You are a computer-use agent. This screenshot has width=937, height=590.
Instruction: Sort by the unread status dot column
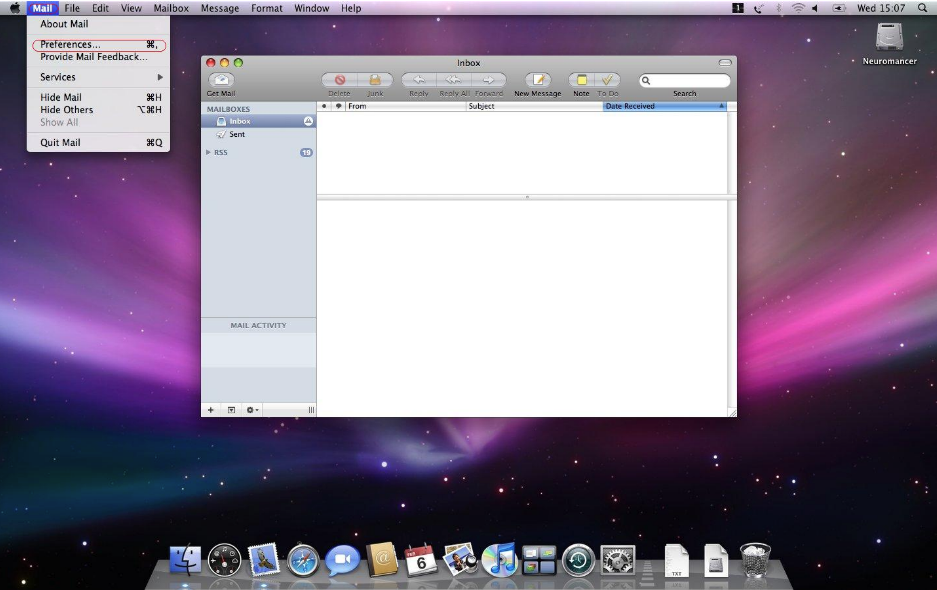point(324,106)
